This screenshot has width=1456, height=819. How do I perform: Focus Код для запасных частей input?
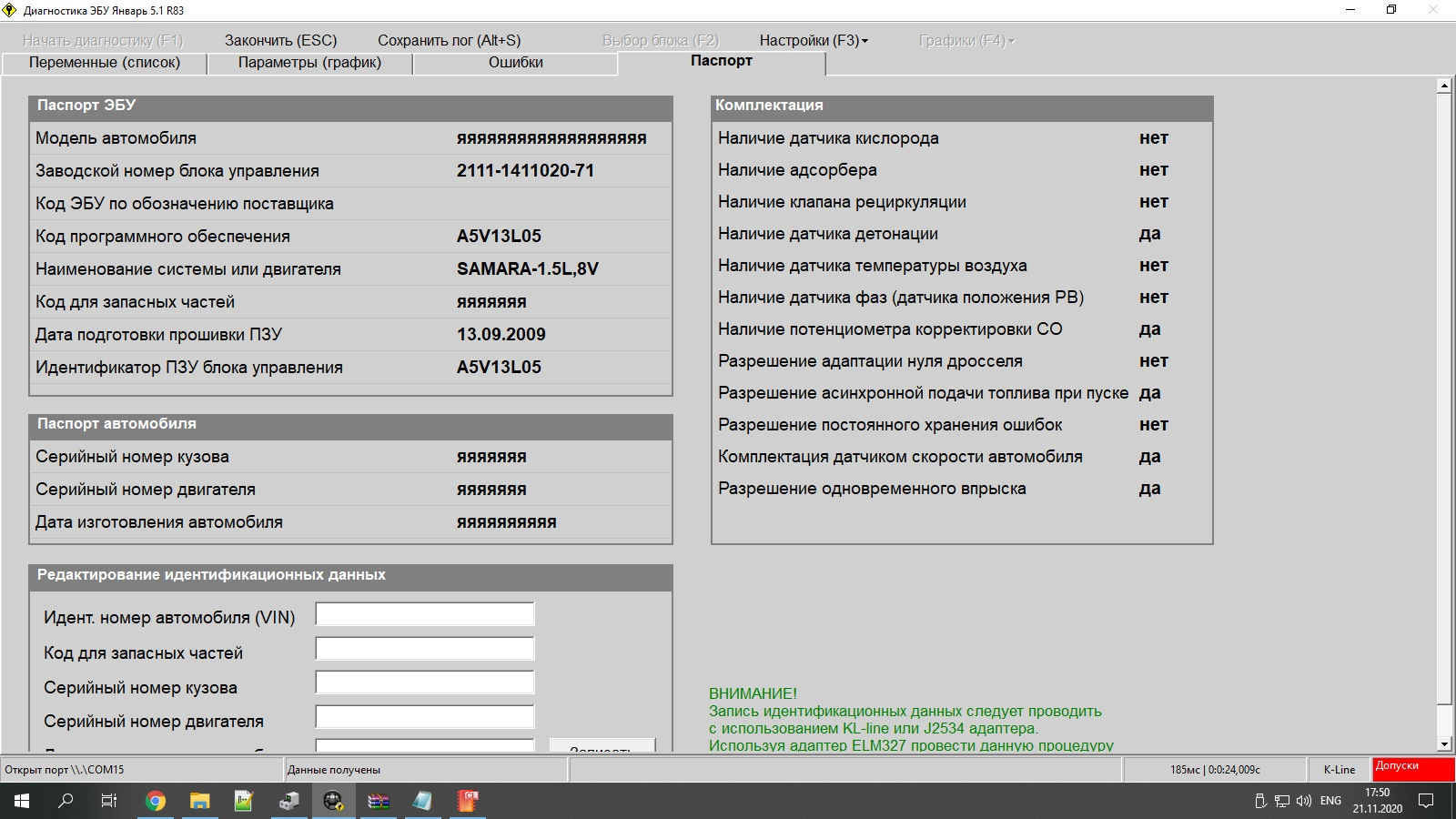coord(425,649)
